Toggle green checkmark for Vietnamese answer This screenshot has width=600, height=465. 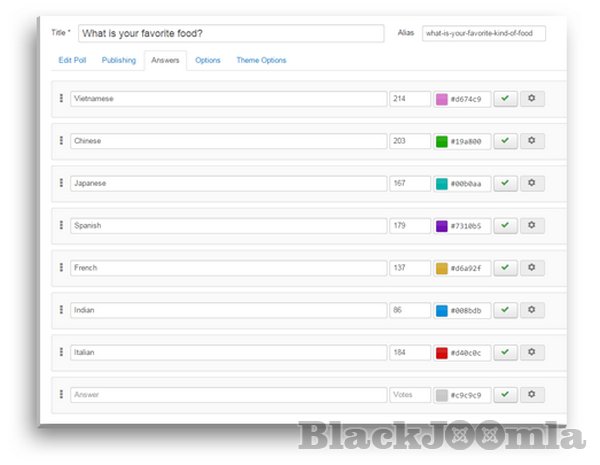[505, 99]
